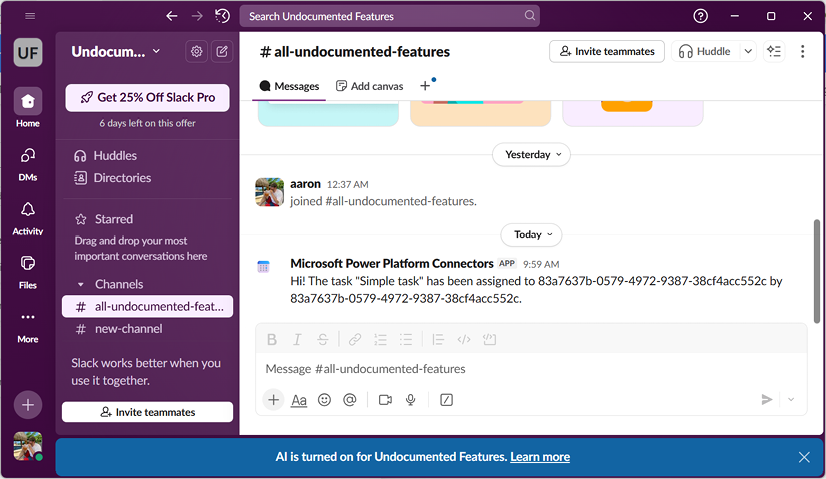Image resolution: width=826 pixels, height=479 pixels.
Task: Open Microsoft Power Platform Connectors app name
Action: [392, 263]
